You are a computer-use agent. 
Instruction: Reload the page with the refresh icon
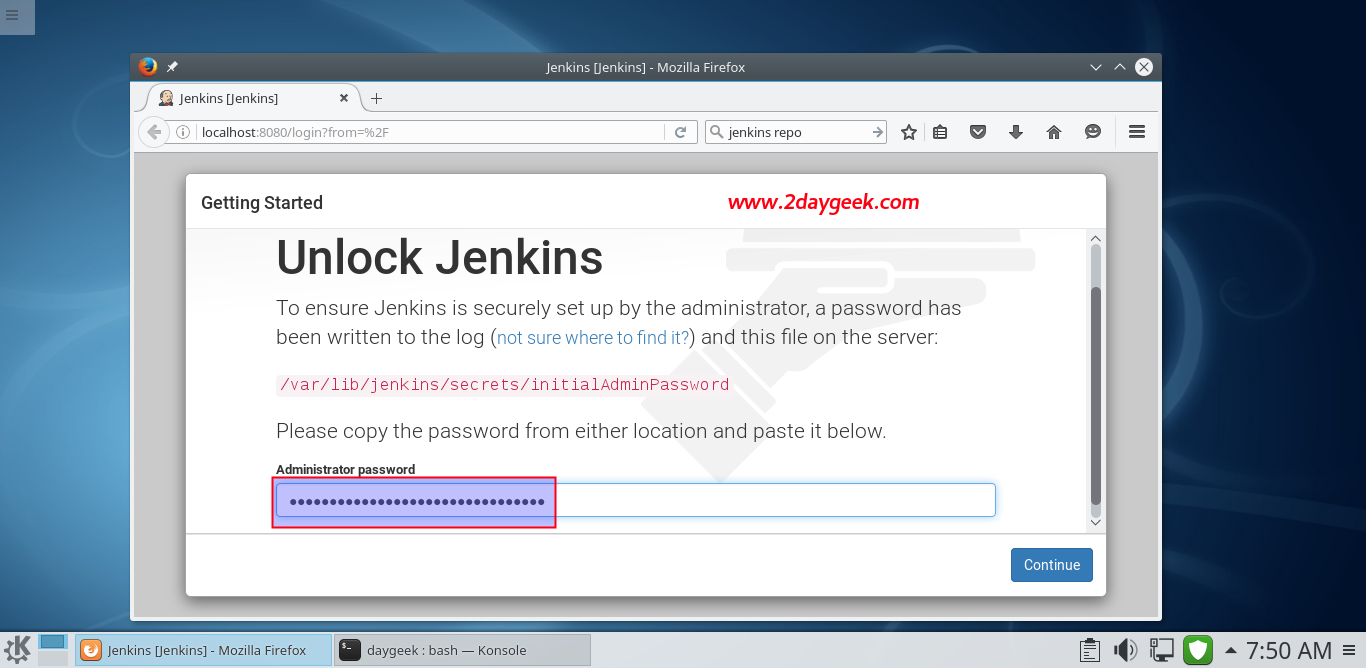click(x=680, y=132)
